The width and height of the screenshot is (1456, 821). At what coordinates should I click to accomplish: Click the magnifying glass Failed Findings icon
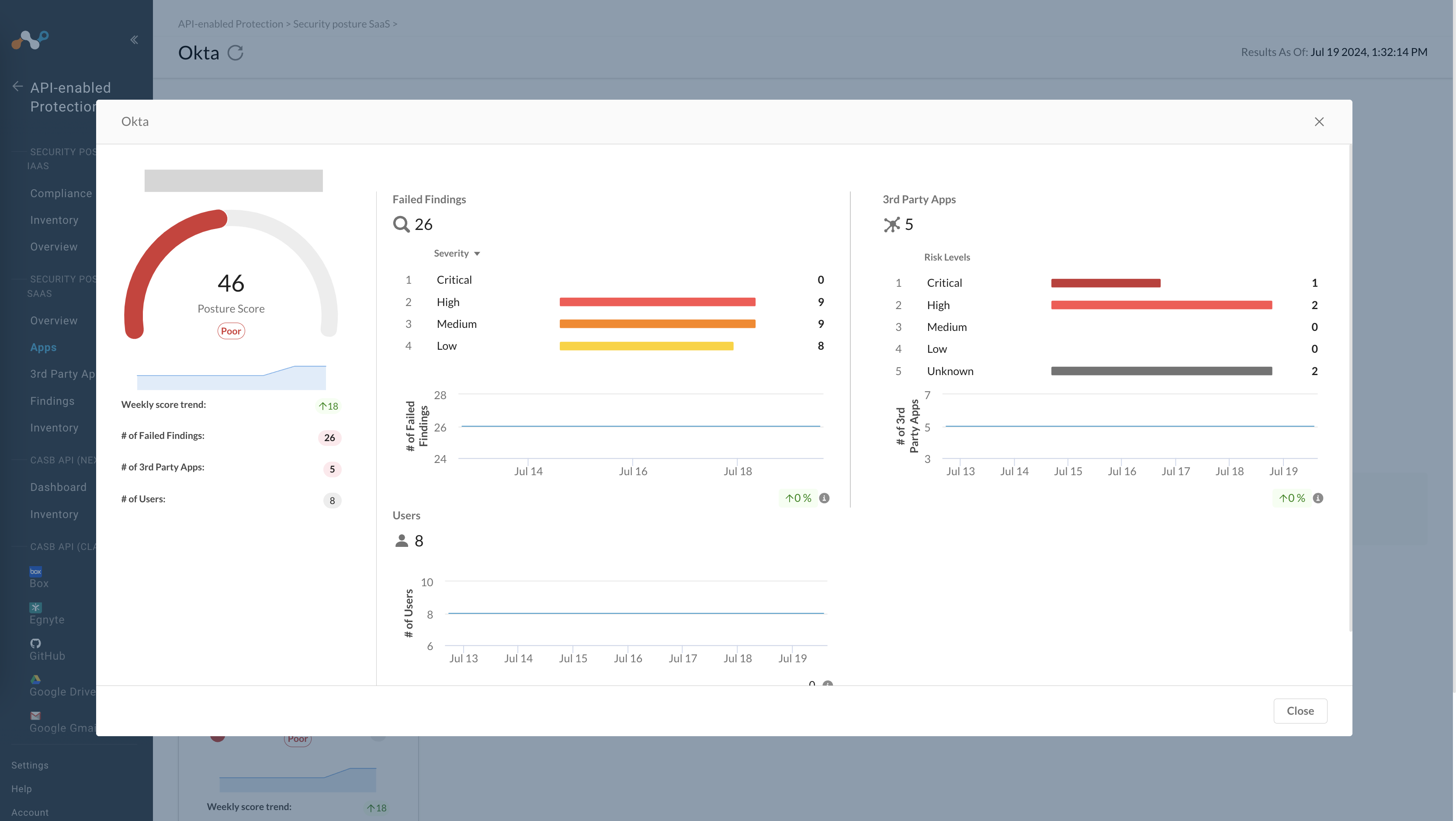[401, 224]
